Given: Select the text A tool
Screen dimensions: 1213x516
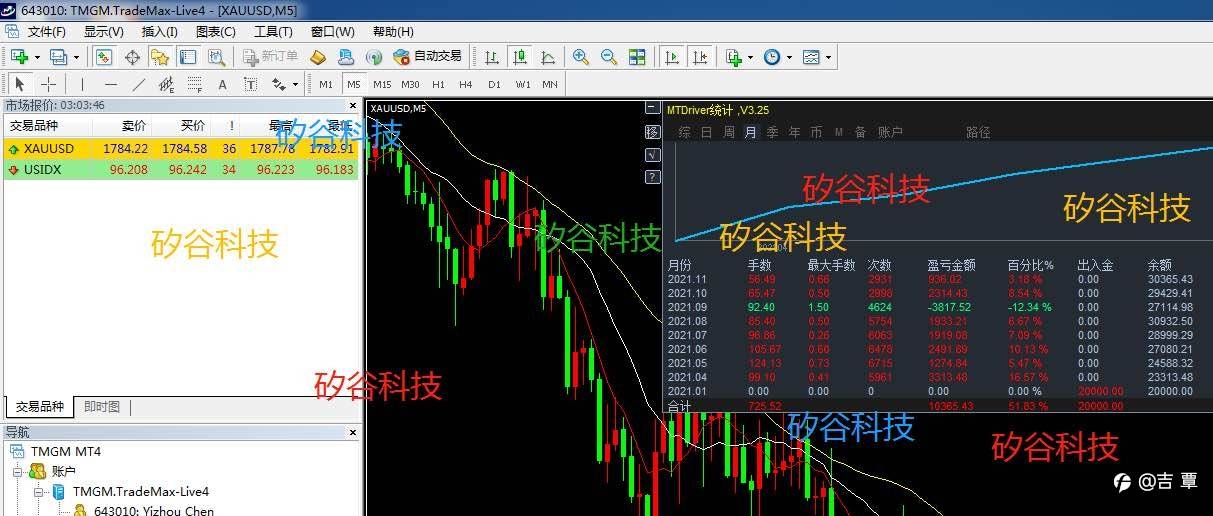Looking at the screenshot, I should pos(223,84).
